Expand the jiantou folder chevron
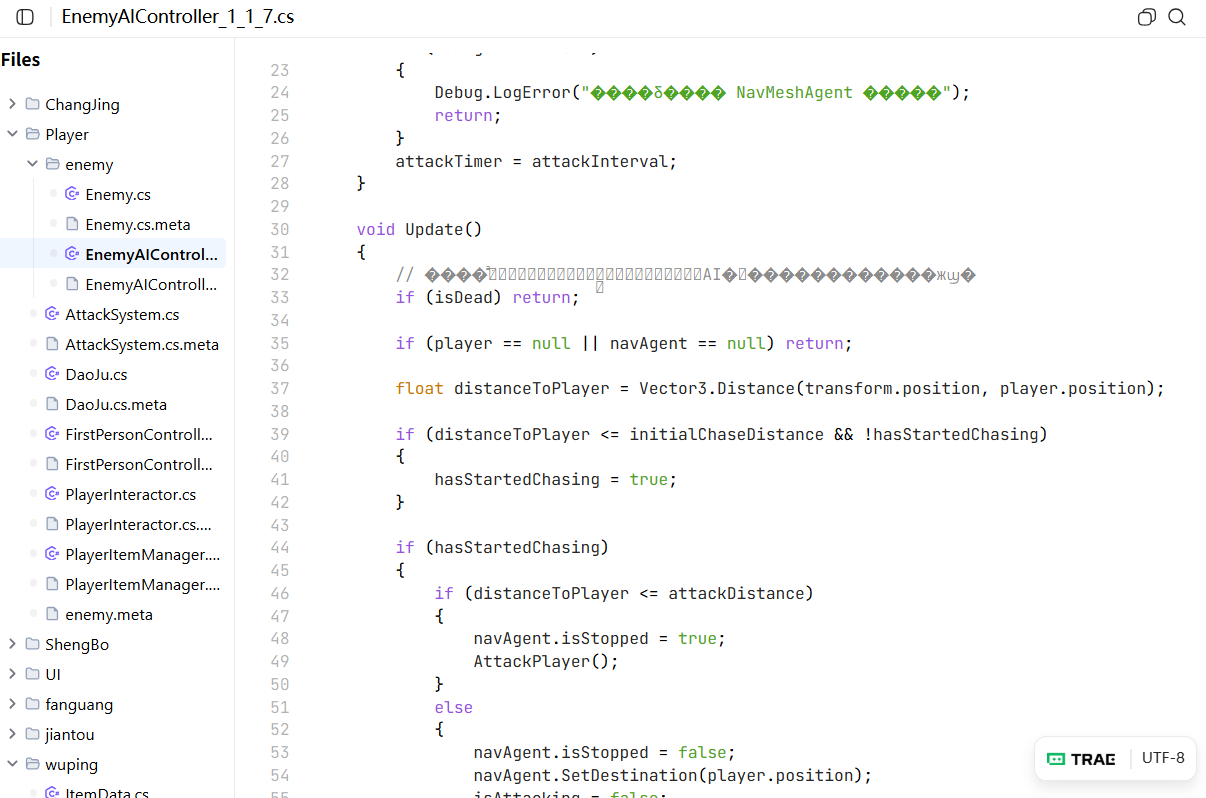 point(12,734)
